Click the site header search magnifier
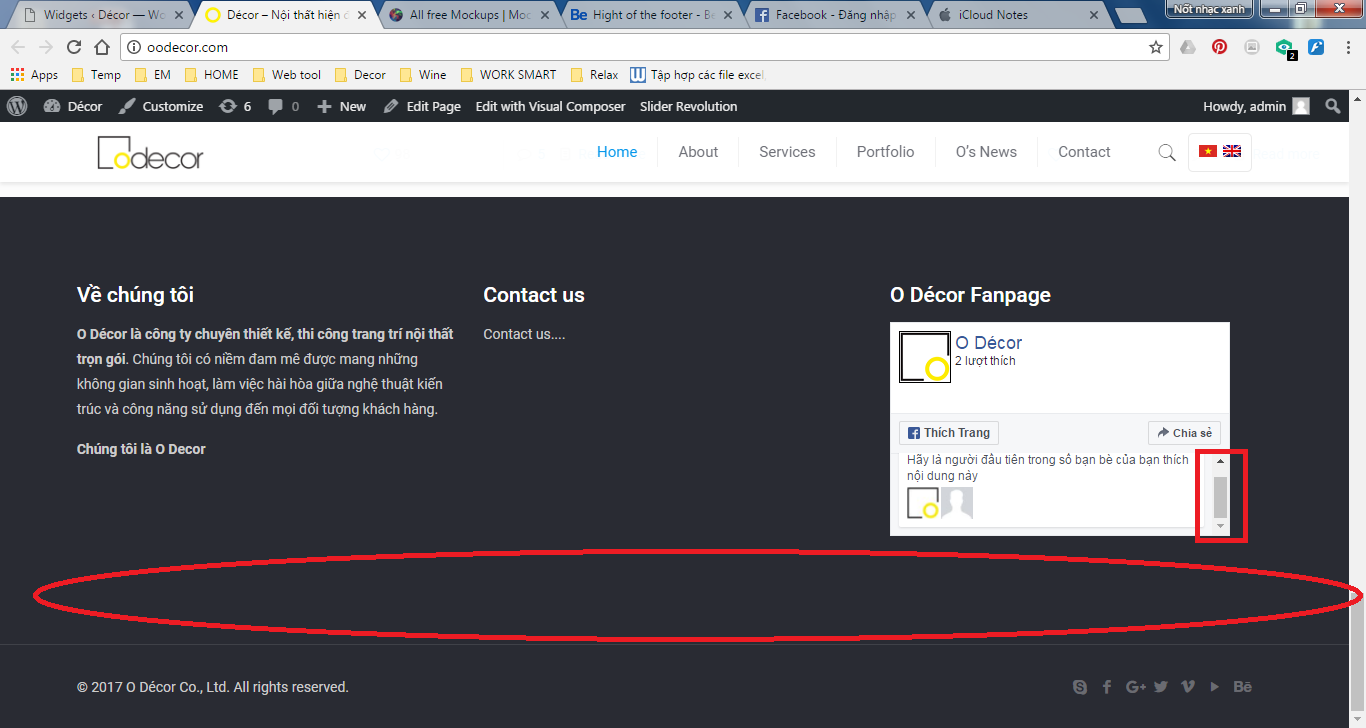Image resolution: width=1366 pixels, height=728 pixels. coord(1166,152)
